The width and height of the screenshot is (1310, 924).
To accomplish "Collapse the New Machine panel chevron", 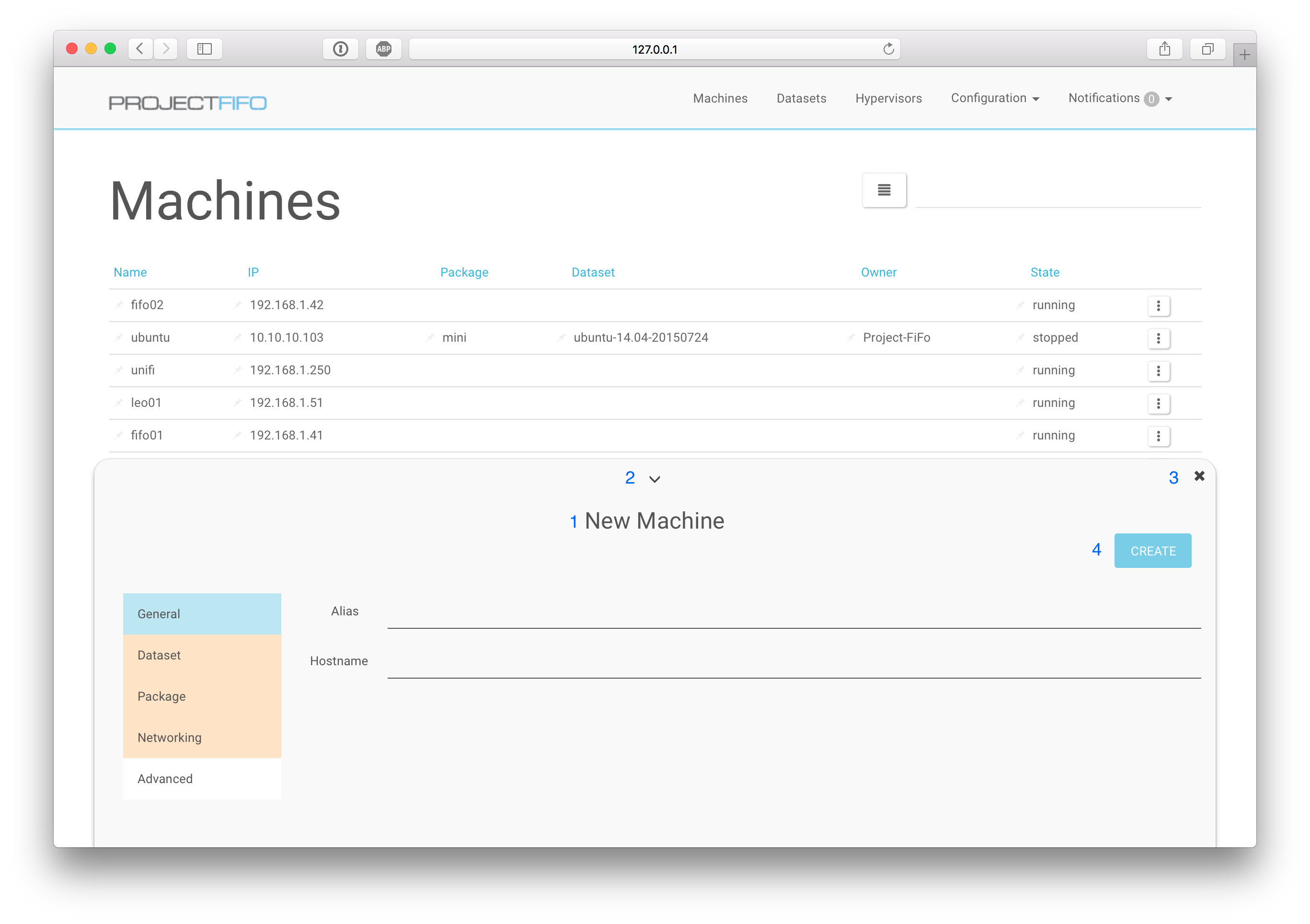I will tap(655, 479).
